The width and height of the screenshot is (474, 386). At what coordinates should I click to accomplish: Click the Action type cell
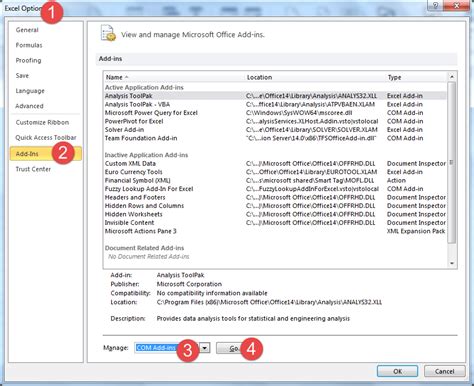pos(396,180)
